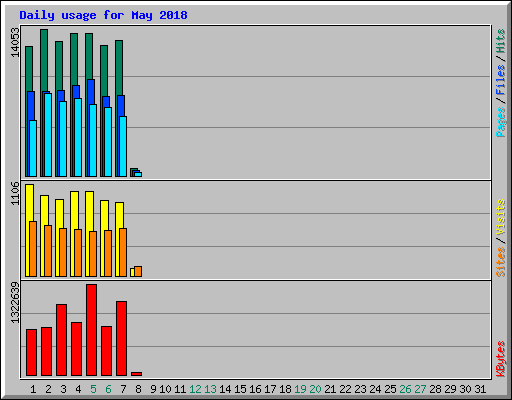Viewport: 512px width, 400px height.
Task: Click day 23 on the x-axis
Action: point(360,389)
